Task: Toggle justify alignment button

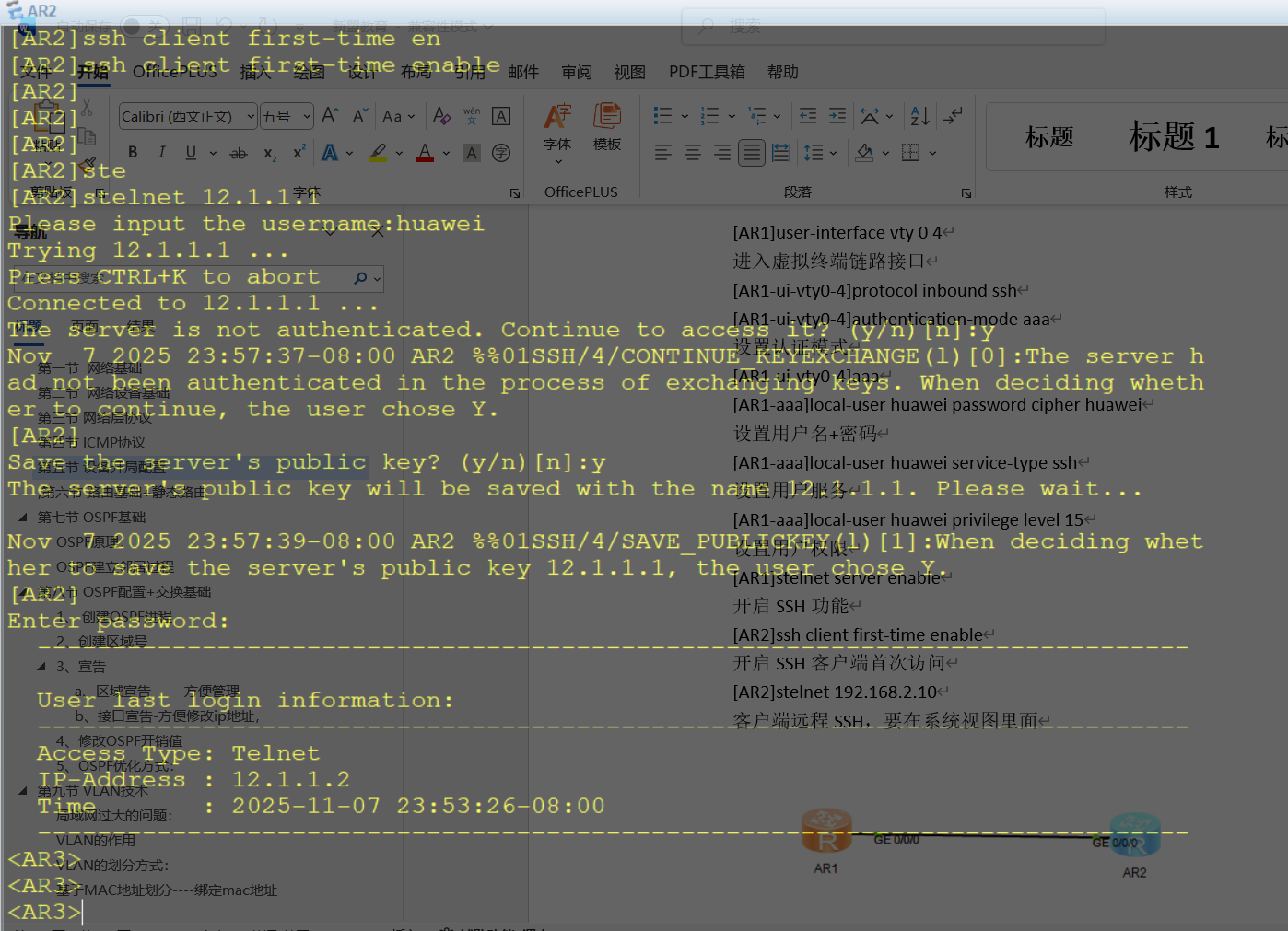Action: click(752, 153)
